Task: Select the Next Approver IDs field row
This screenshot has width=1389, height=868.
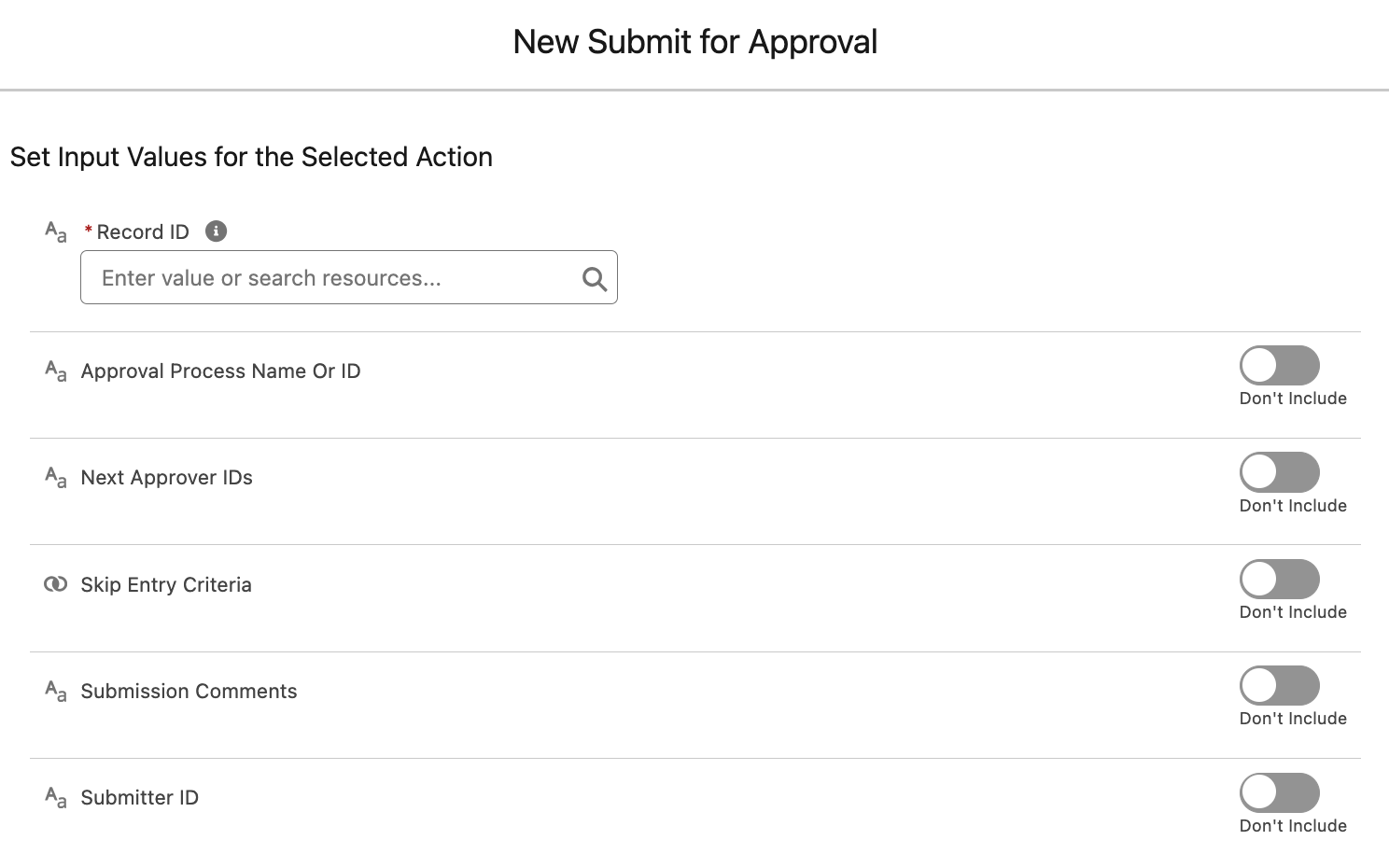Action: click(166, 477)
